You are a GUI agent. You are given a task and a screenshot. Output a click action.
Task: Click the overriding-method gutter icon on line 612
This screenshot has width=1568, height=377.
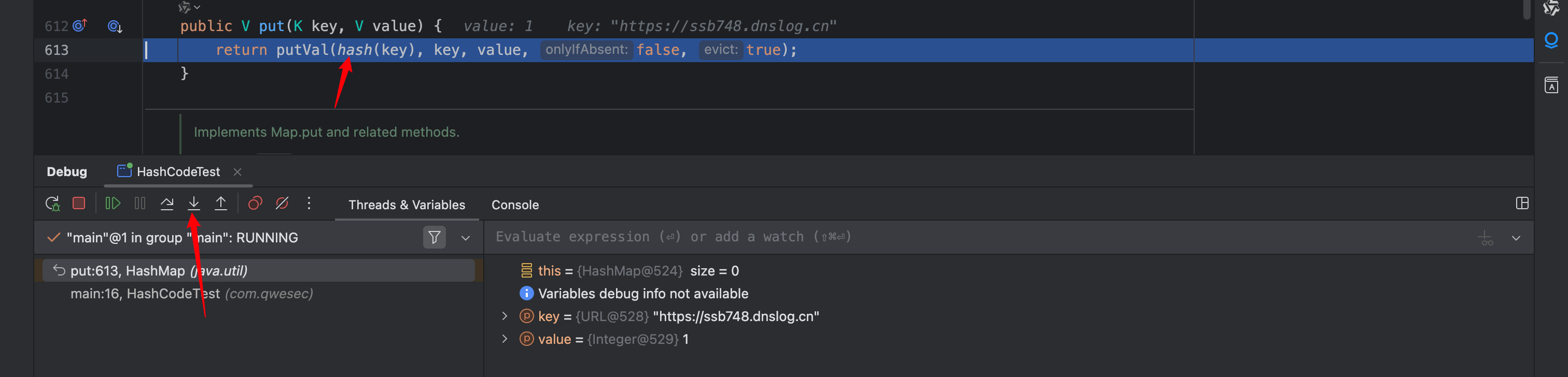80,26
